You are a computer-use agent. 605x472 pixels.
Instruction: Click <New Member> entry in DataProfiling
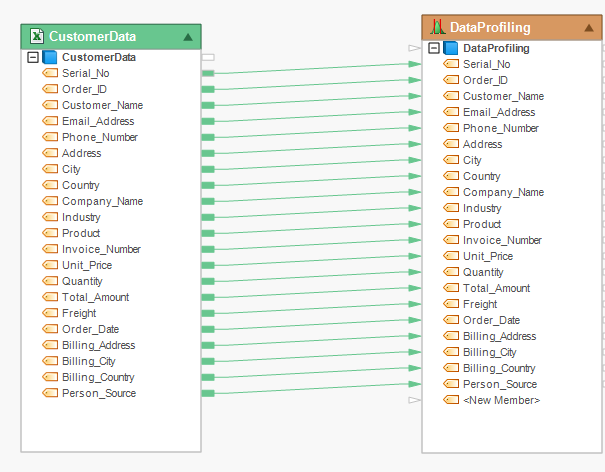(501, 400)
